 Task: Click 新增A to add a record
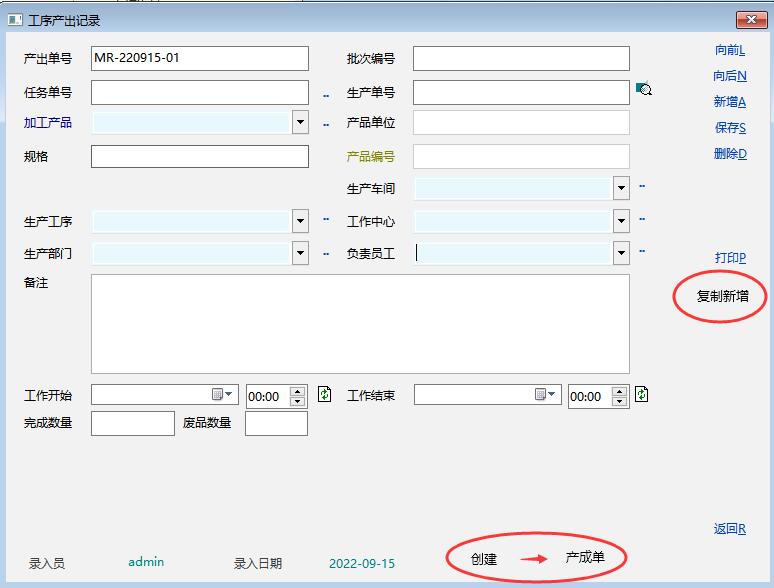click(730, 102)
